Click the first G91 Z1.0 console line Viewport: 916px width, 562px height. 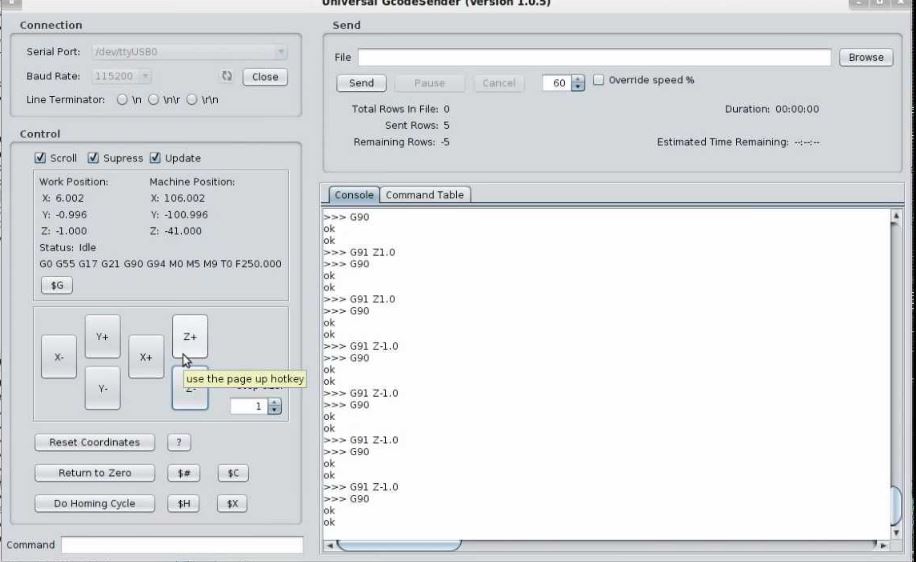[359, 252]
